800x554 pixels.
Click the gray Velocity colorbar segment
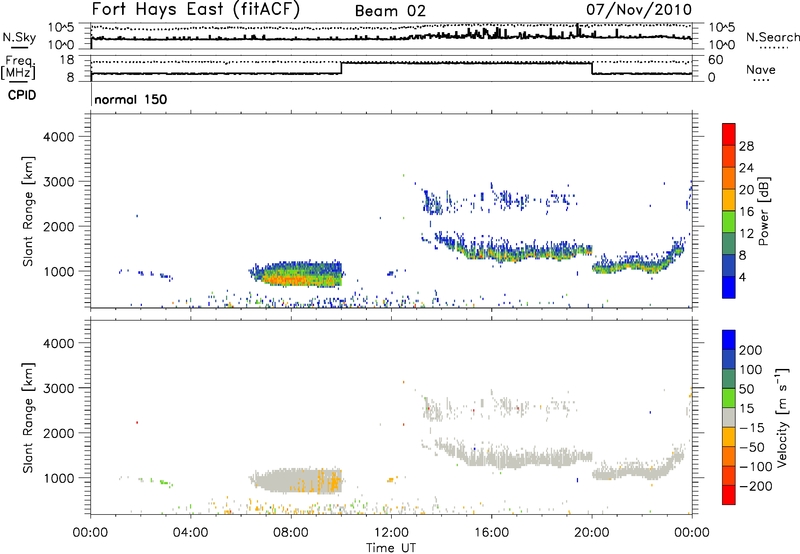point(729,417)
